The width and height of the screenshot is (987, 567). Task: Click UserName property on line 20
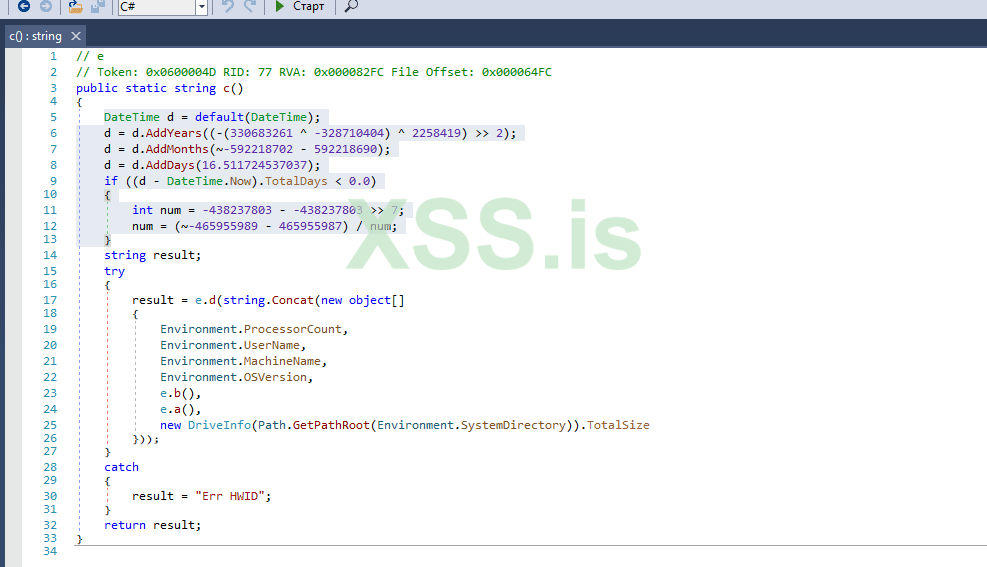coord(272,345)
